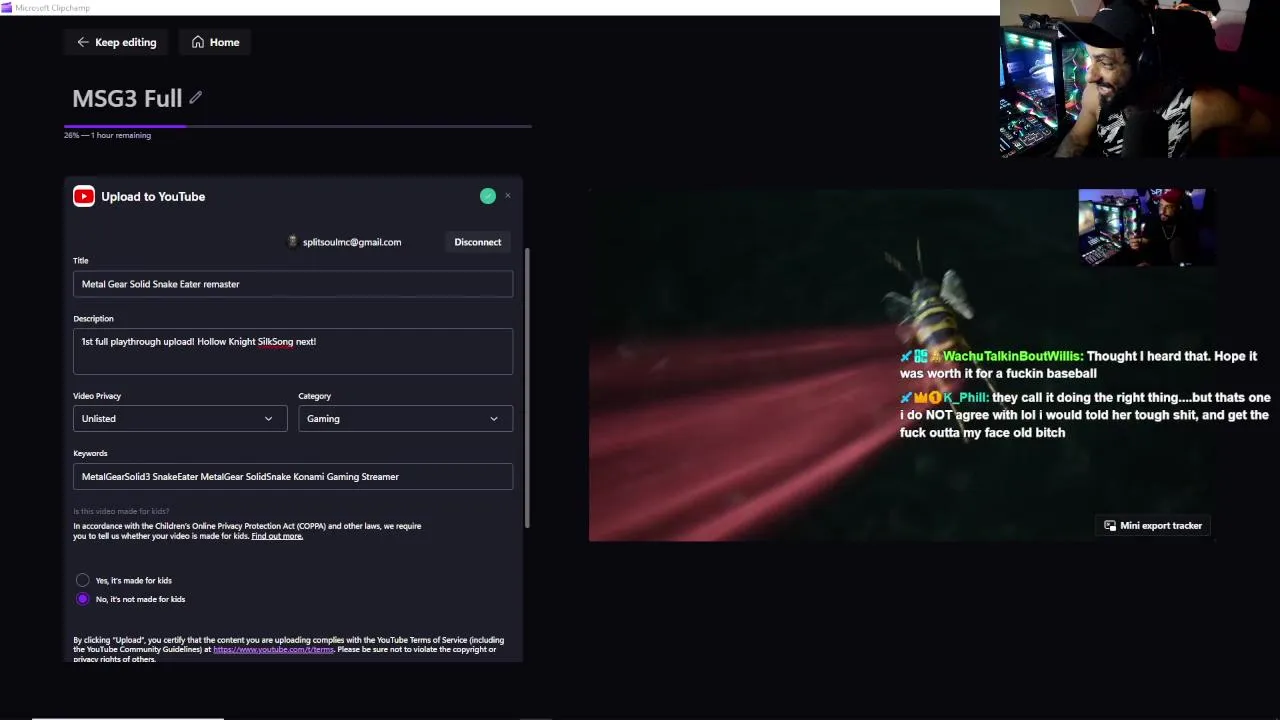Viewport: 1280px width, 720px height.
Task: Close the Upload to YouTube panel
Action: coord(508,196)
